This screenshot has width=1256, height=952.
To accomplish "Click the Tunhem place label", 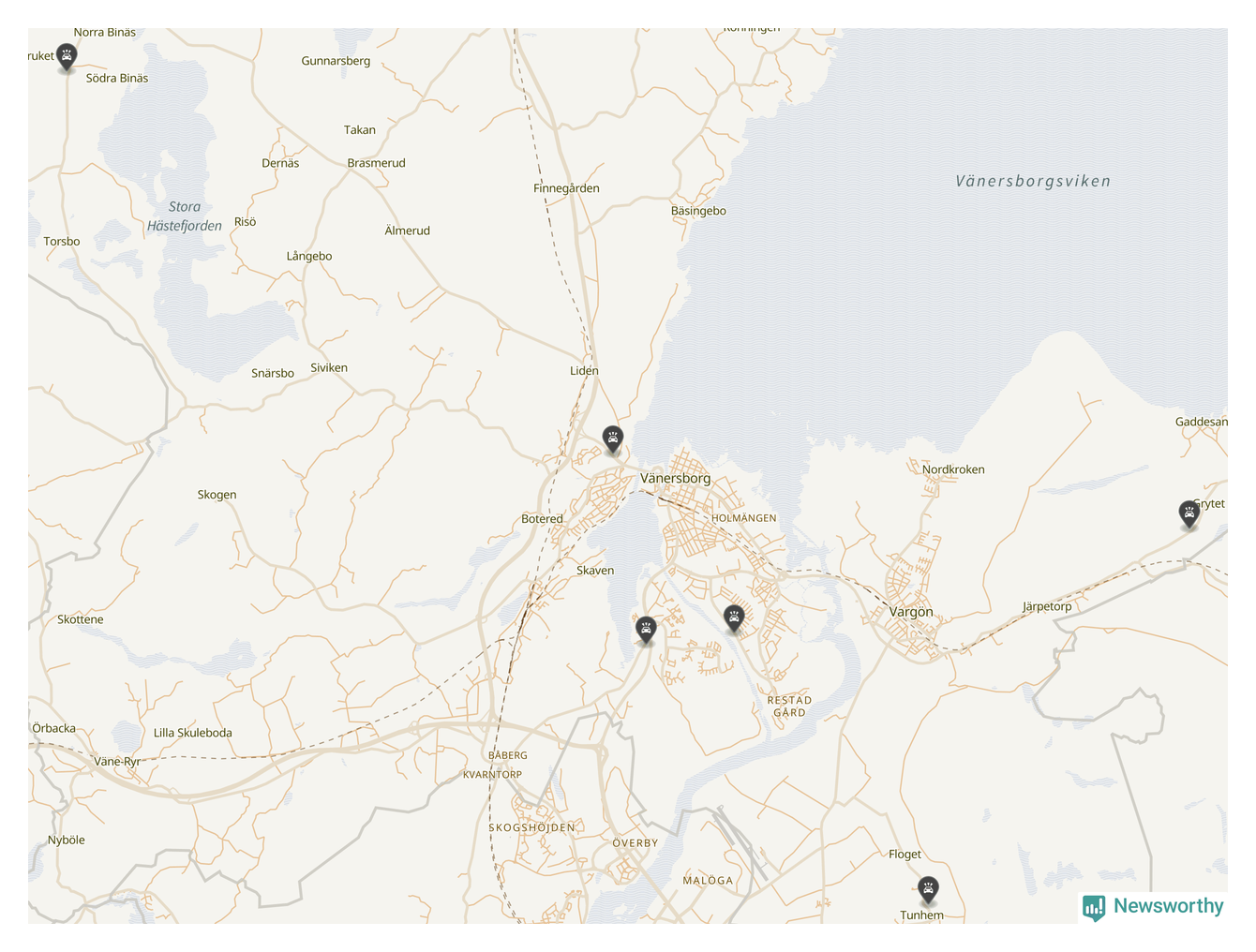I will coord(922,915).
